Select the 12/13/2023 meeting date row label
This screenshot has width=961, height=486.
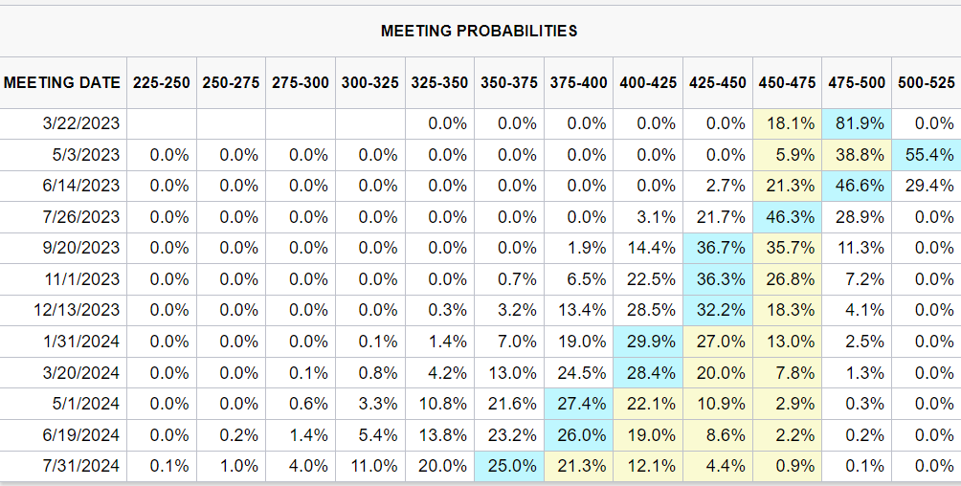tap(76, 310)
